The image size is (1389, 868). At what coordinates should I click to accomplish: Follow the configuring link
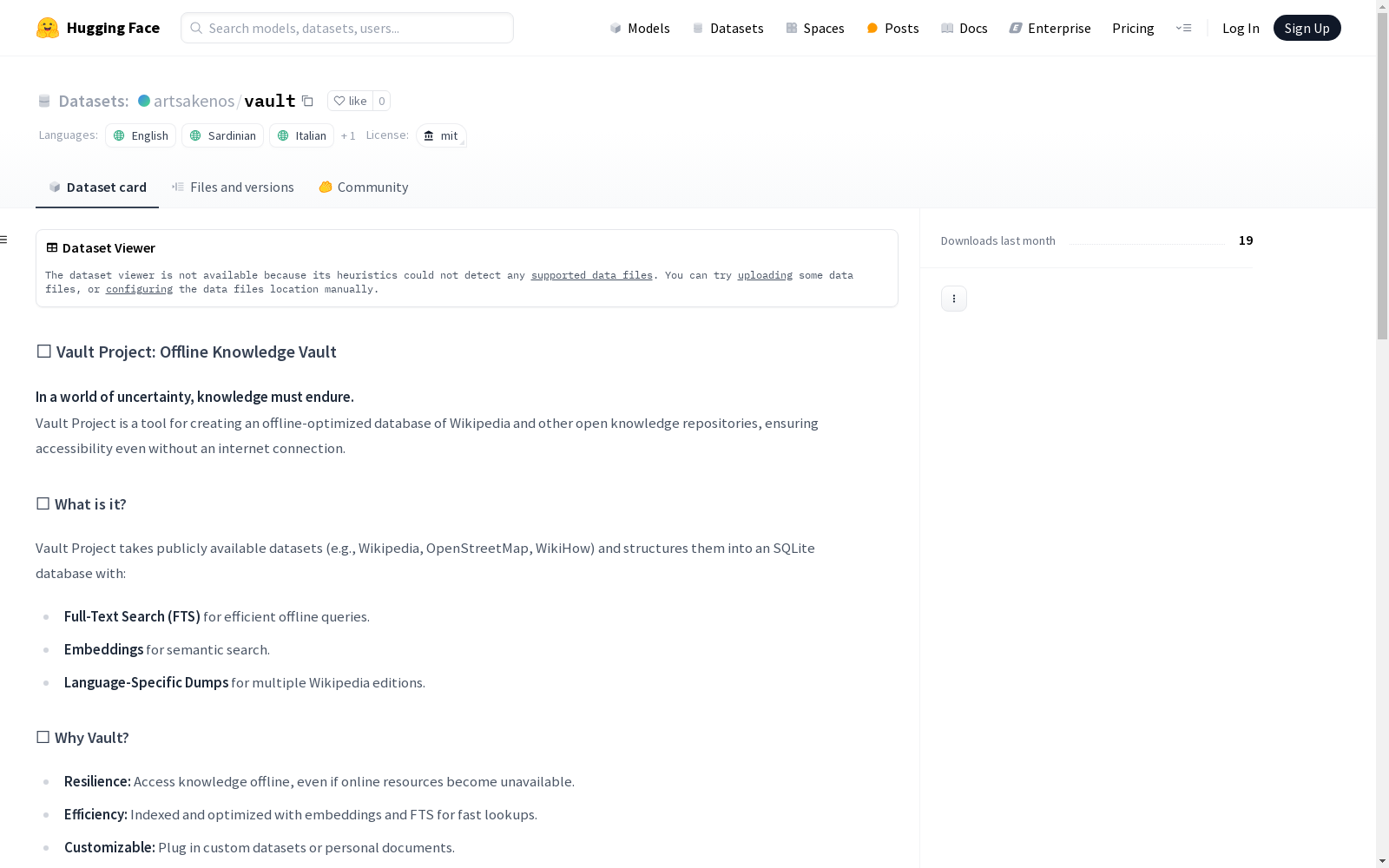[x=139, y=289]
